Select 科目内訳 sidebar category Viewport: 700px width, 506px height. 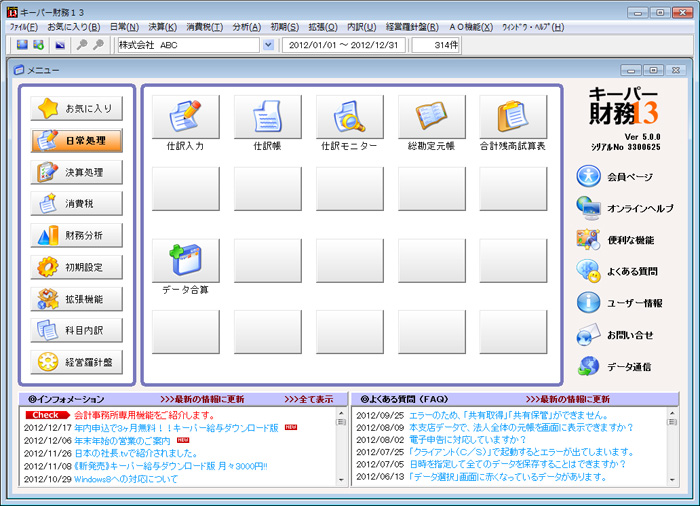(76, 330)
